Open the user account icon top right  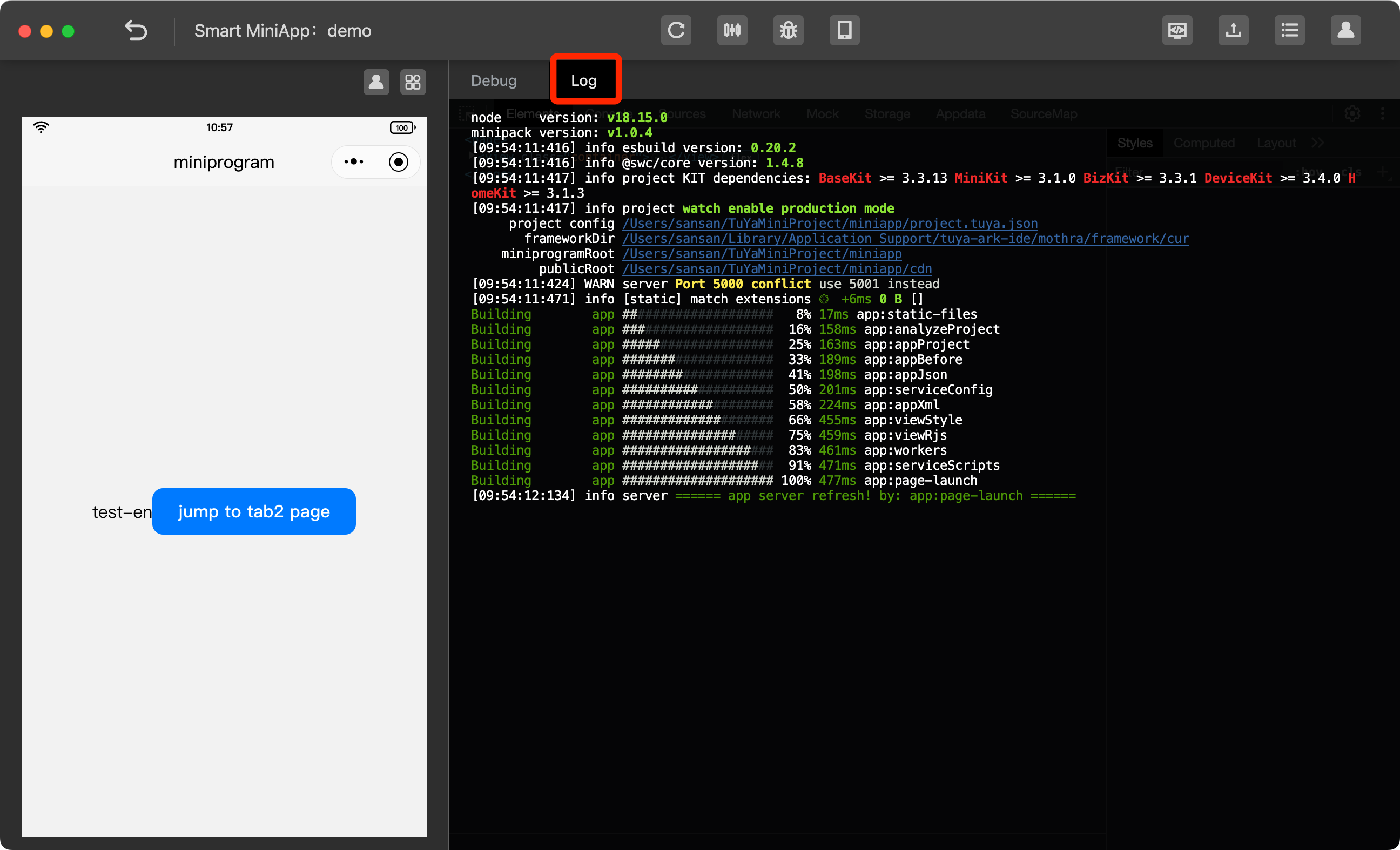[1345, 30]
